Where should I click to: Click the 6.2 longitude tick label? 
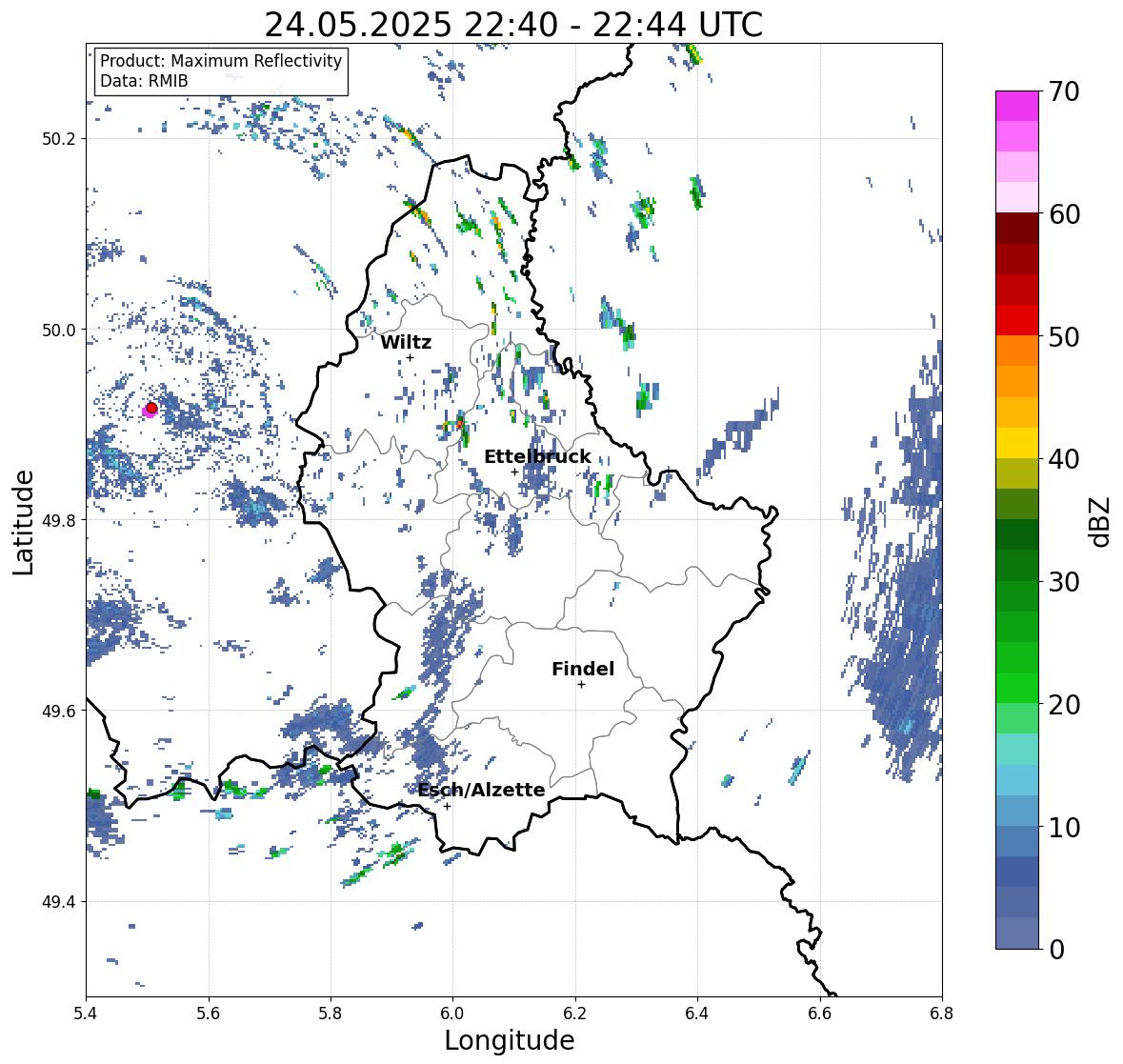click(x=575, y=1014)
